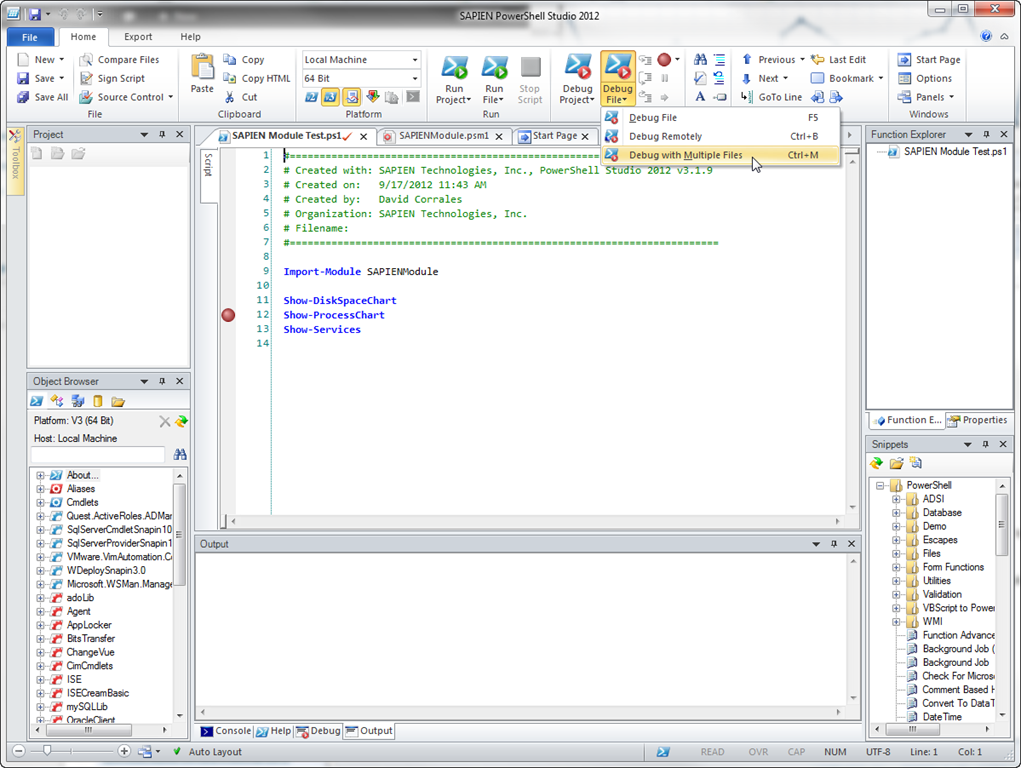Click the search binoculars in Object Browser
This screenshot has height=768, width=1021.
click(x=180, y=454)
